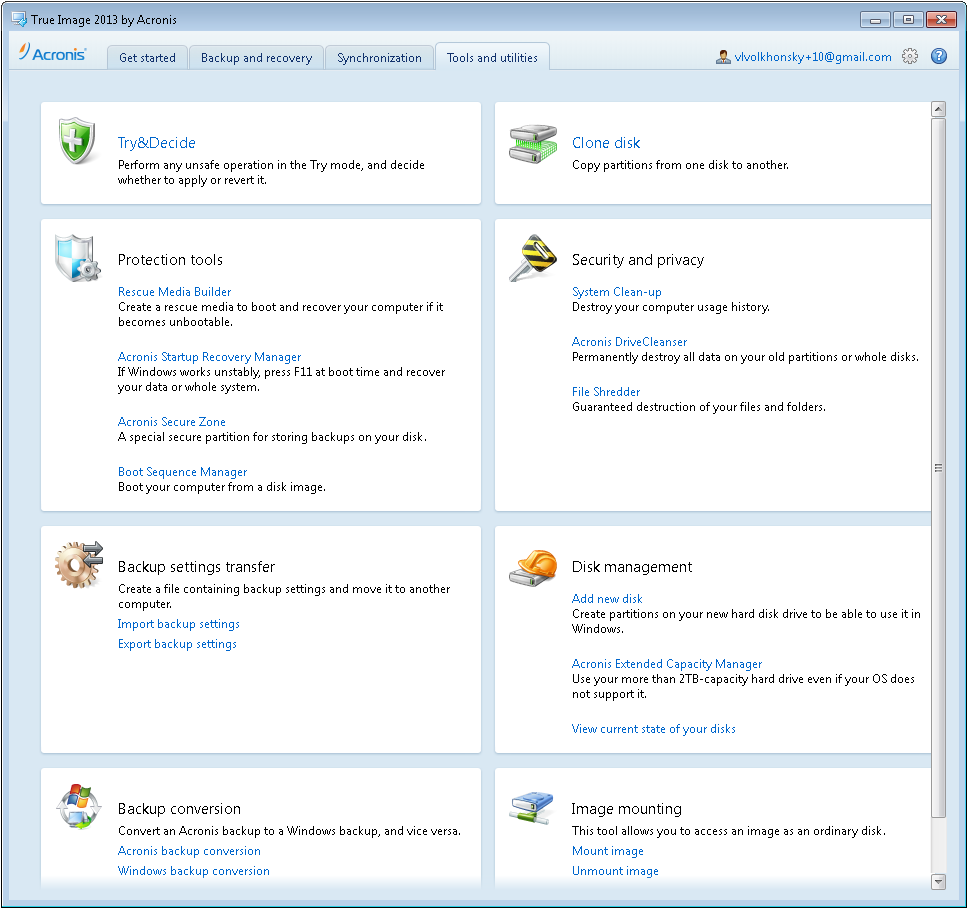The image size is (969, 909).
Task: View current state of your disks
Action: click(x=654, y=729)
